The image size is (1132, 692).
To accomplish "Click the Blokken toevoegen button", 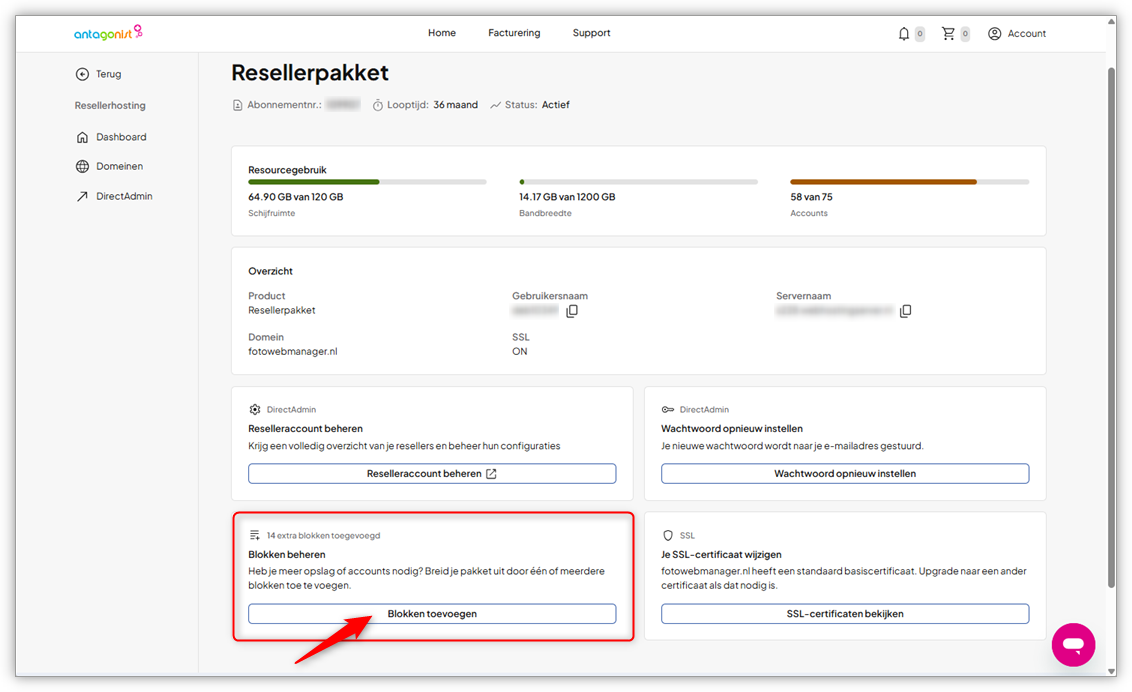I will pyautogui.click(x=432, y=613).
